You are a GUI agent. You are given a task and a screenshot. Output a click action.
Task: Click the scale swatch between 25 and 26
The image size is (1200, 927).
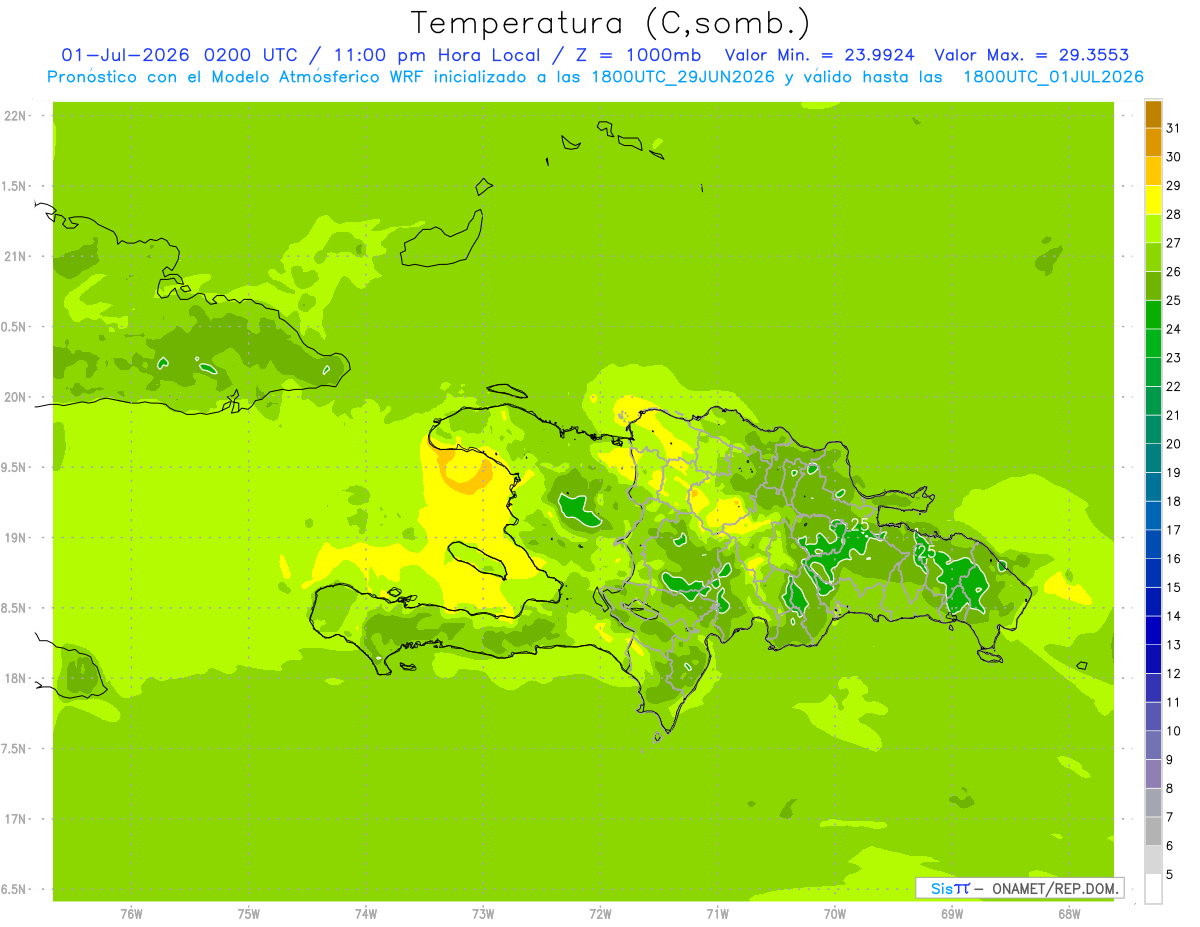click(x=1153, y=286)
